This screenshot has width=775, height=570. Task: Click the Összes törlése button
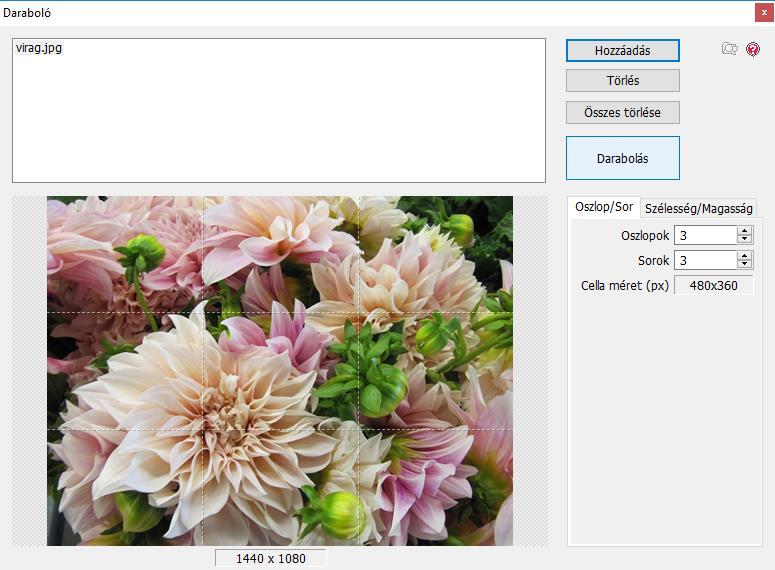[623, 113]
